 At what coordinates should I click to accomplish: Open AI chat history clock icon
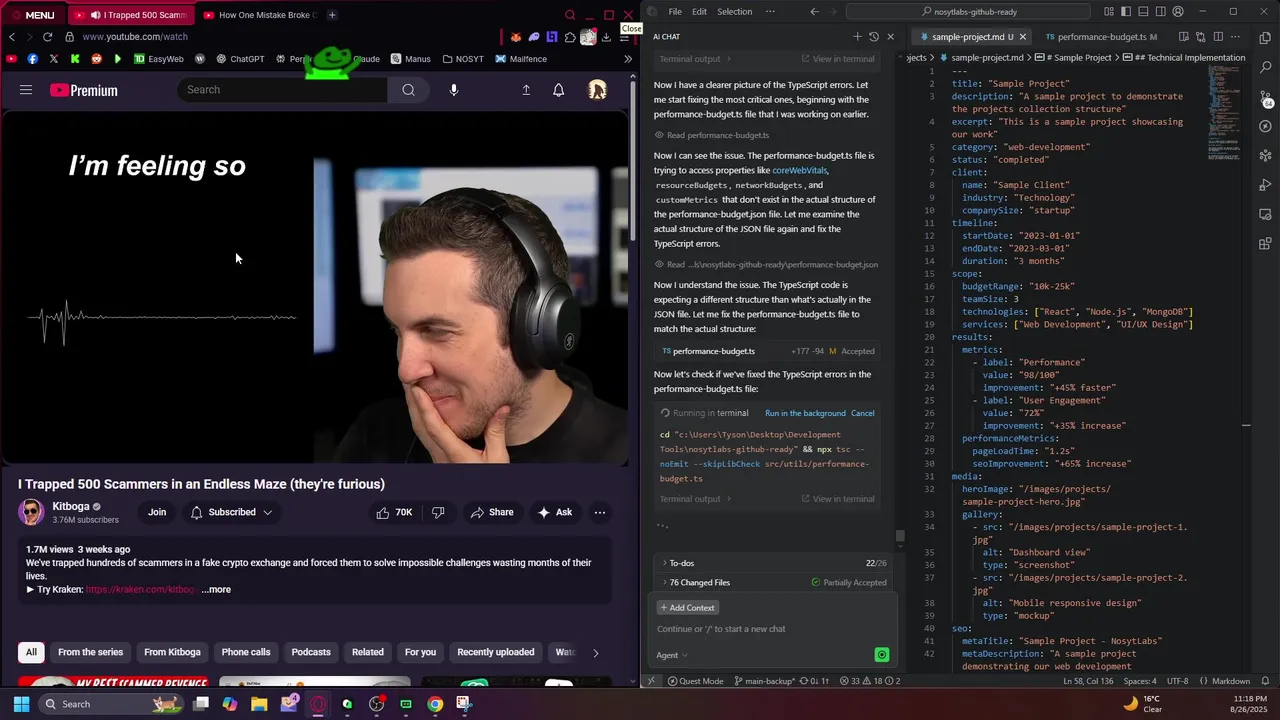pyautogui.click(x=874, y=37)
